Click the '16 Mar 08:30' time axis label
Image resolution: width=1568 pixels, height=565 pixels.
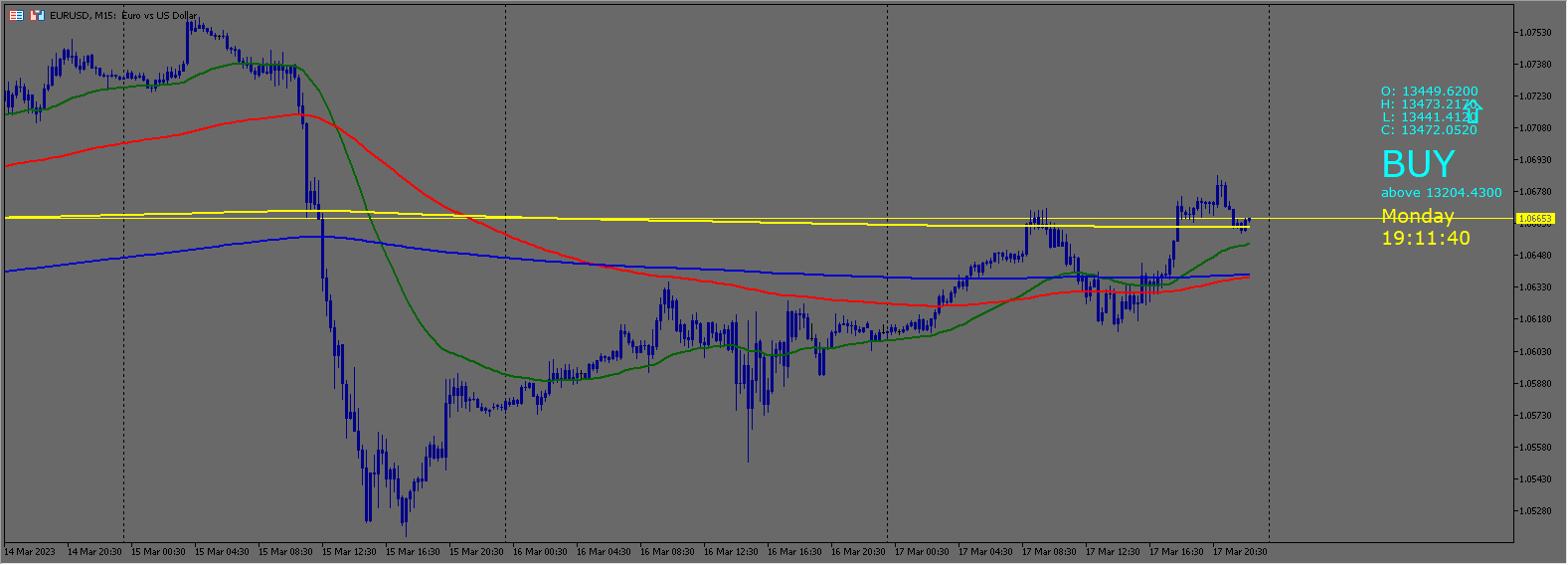667,552
